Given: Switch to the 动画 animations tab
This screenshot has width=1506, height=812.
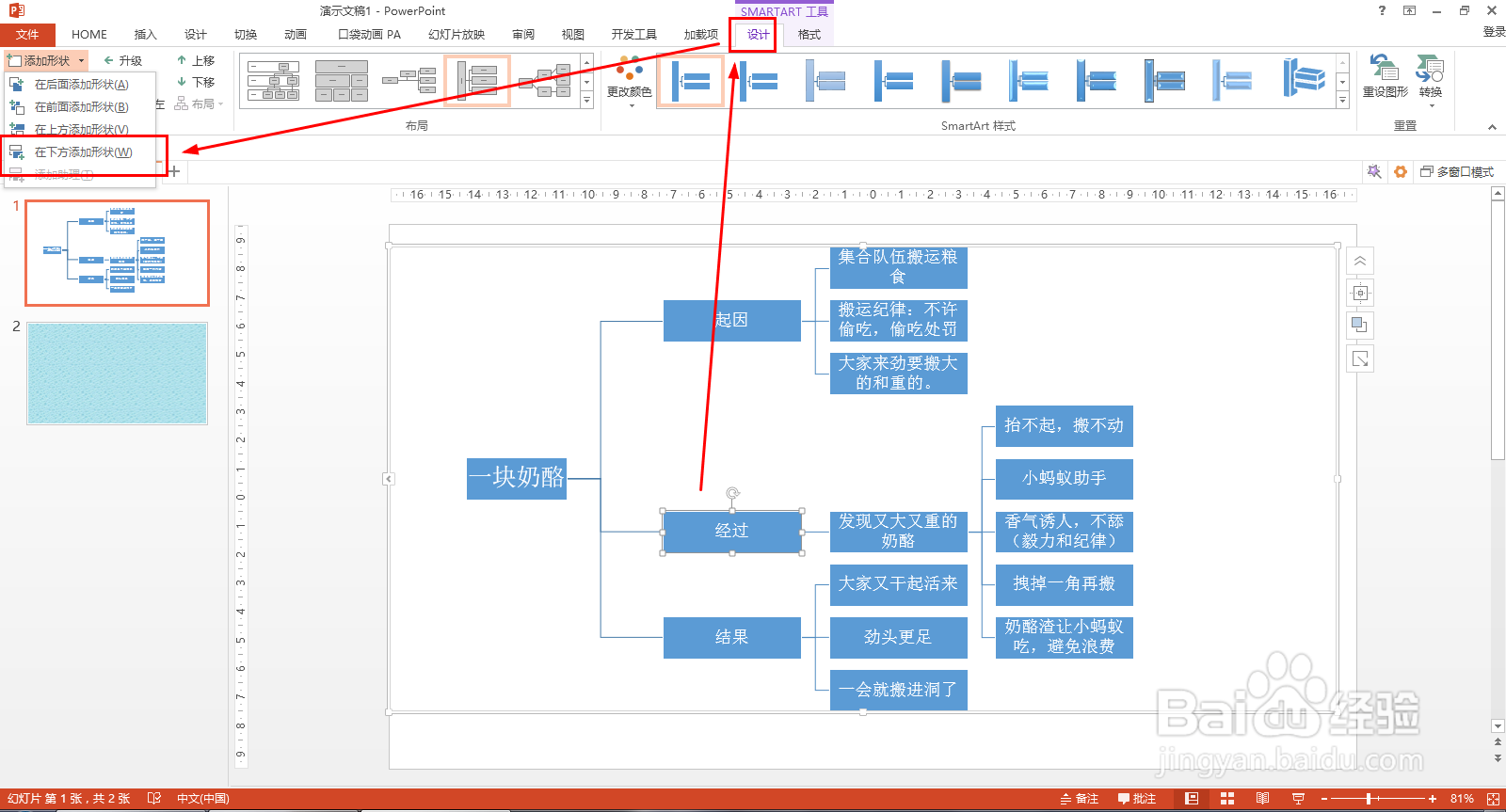Looking at the screenshot, I should pos(296,35).
